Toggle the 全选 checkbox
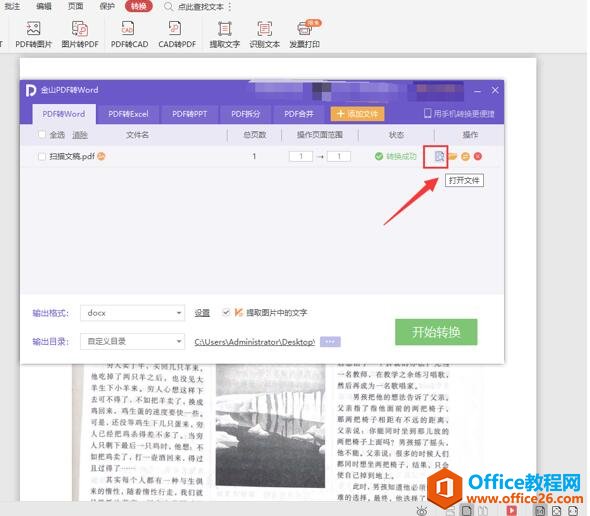 coord(42,134)
